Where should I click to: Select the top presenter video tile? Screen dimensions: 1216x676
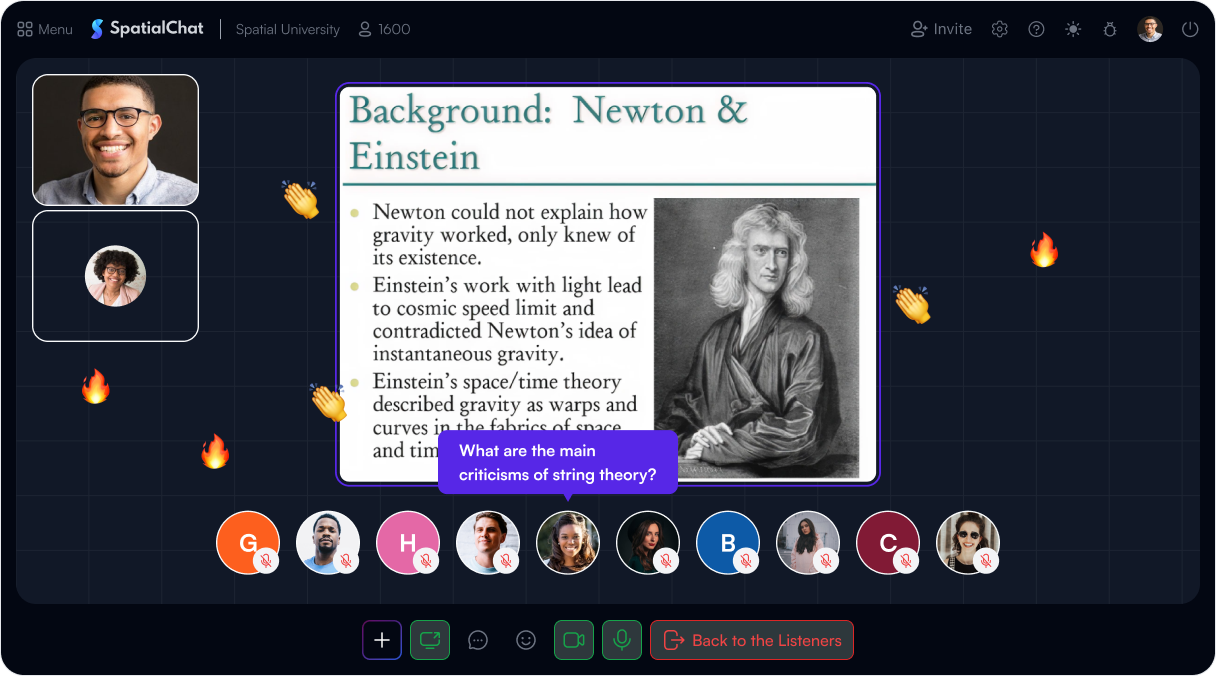tap(115, 139)
